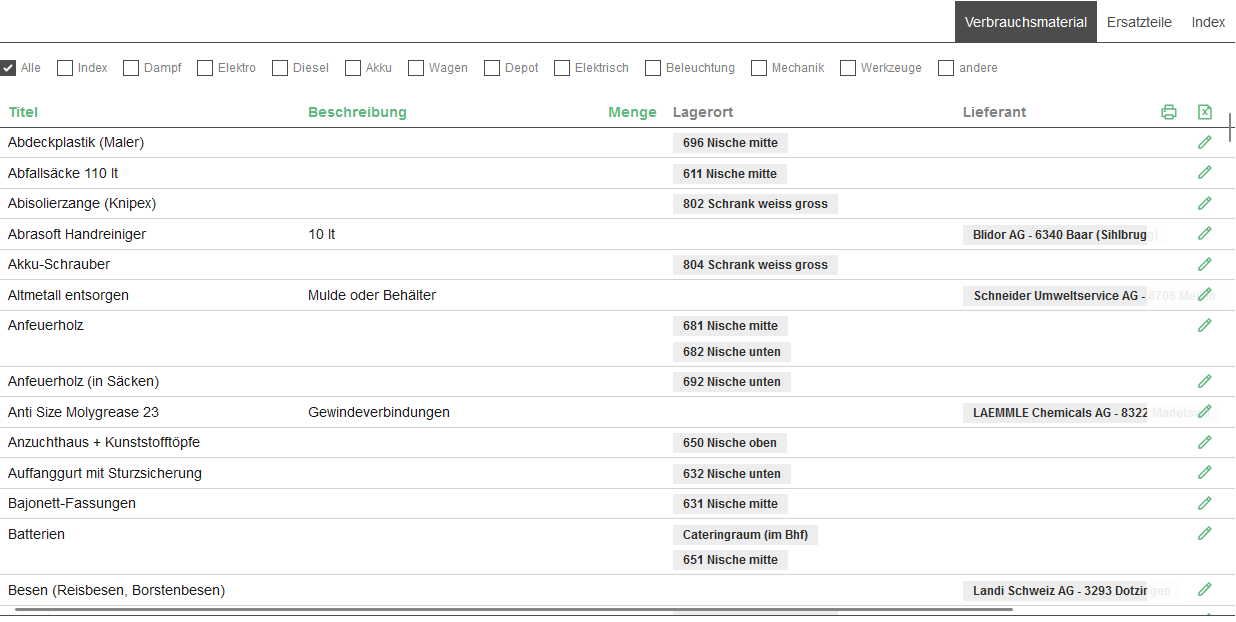Image resolution: width=1236 pixels, height=622 pixels.
Task: Toggle the Dampf filter checkbox
Action: tap(131, 68)
